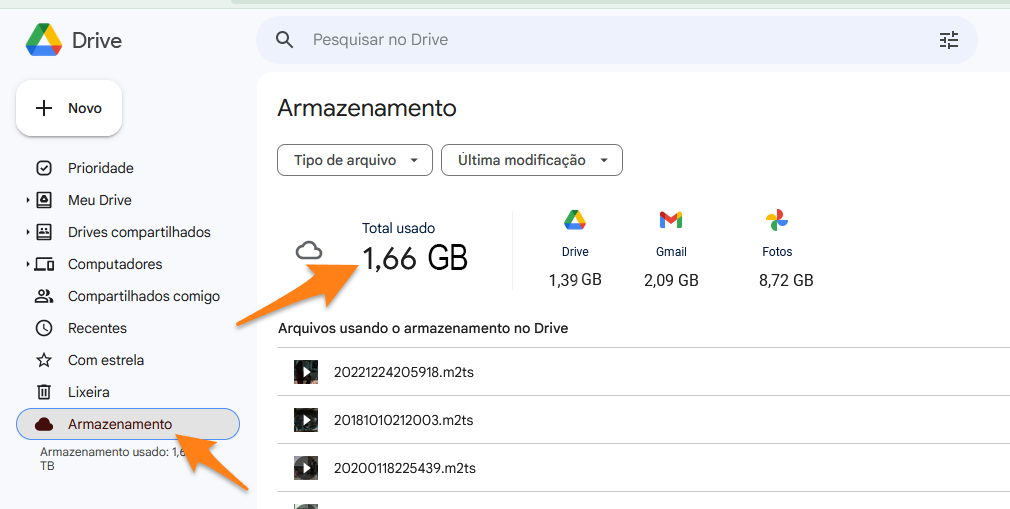Open advanced search filter options icon
The height and width of the screenshot is (509, 1010).
949,40
